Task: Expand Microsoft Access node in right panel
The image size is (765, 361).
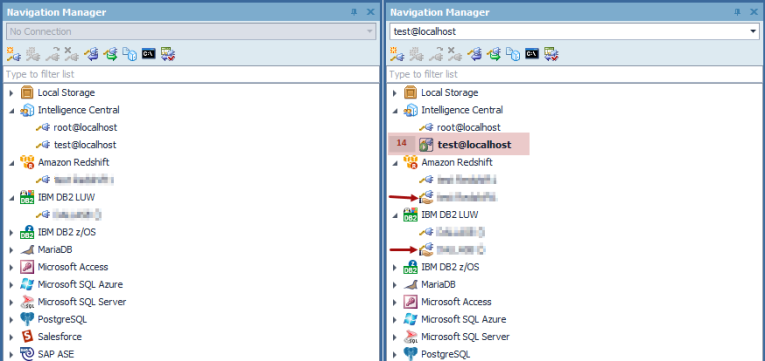Action: click(395, 302)
